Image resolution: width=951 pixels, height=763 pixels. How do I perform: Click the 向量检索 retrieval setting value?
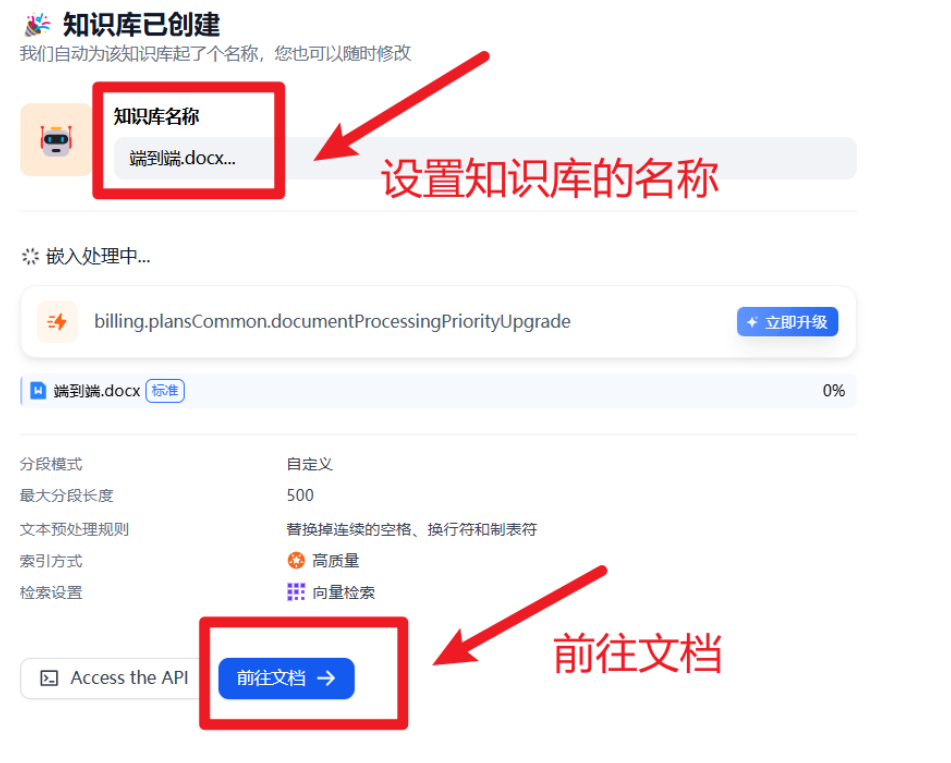[343, 593]
